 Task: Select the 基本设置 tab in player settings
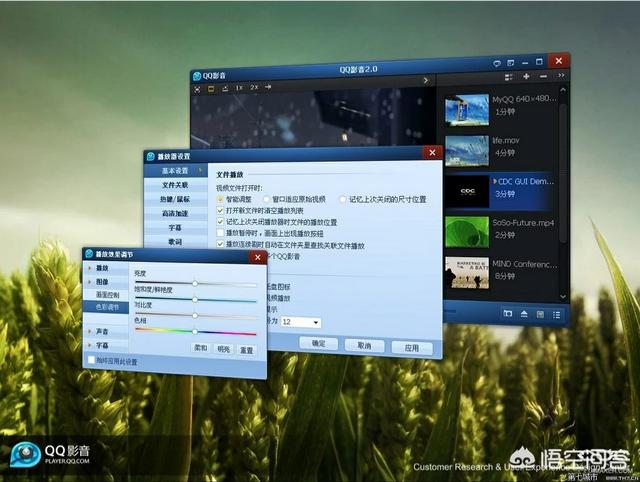pyautogui.click(x=176, y=171)
